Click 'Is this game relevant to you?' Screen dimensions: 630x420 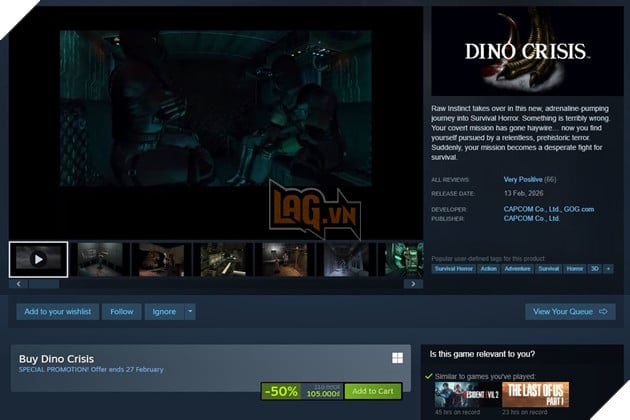click(x=482, y=354)
